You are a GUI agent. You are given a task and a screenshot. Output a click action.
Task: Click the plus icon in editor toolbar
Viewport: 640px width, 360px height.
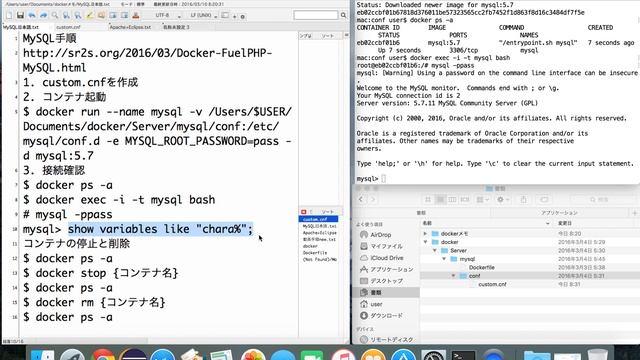point(235,17)
